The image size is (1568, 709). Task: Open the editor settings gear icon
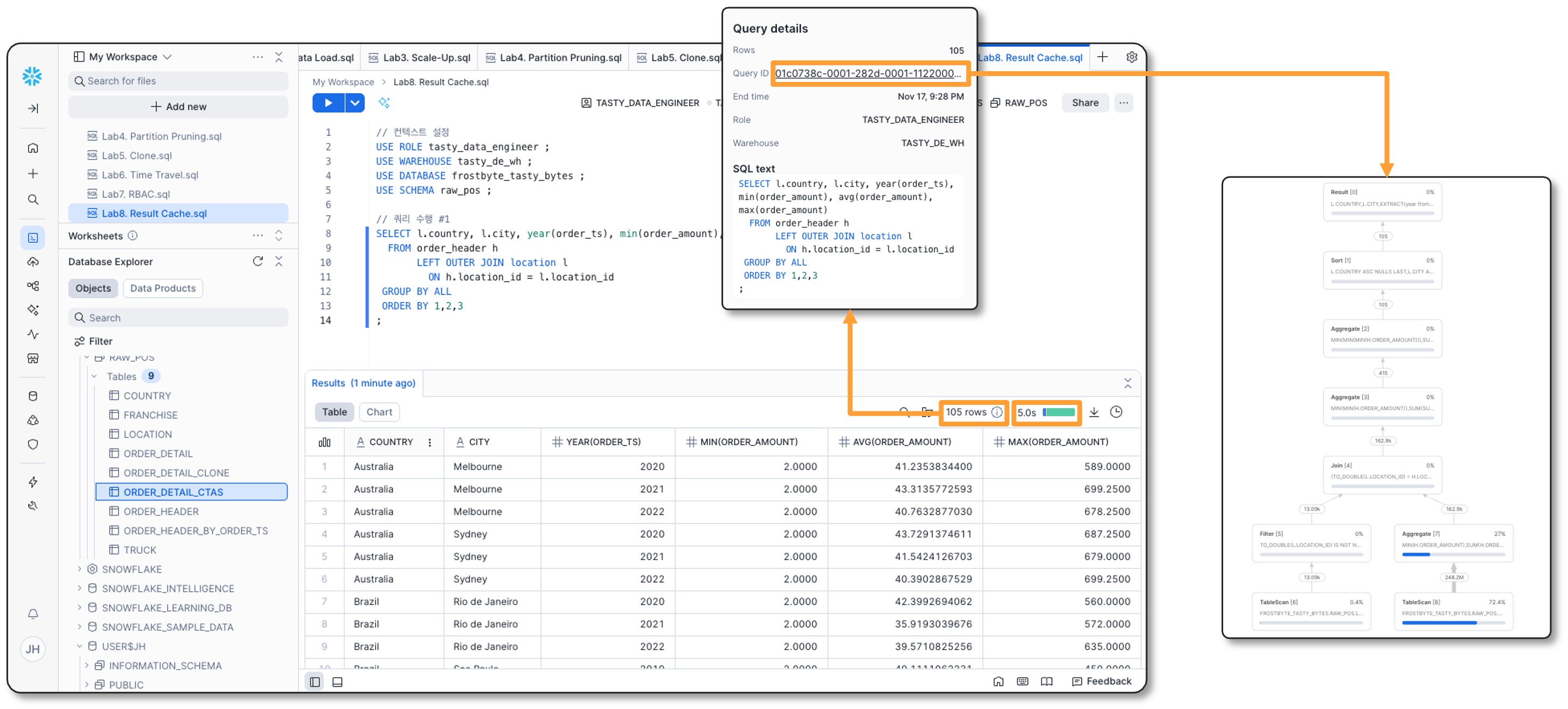(1131, 57)
